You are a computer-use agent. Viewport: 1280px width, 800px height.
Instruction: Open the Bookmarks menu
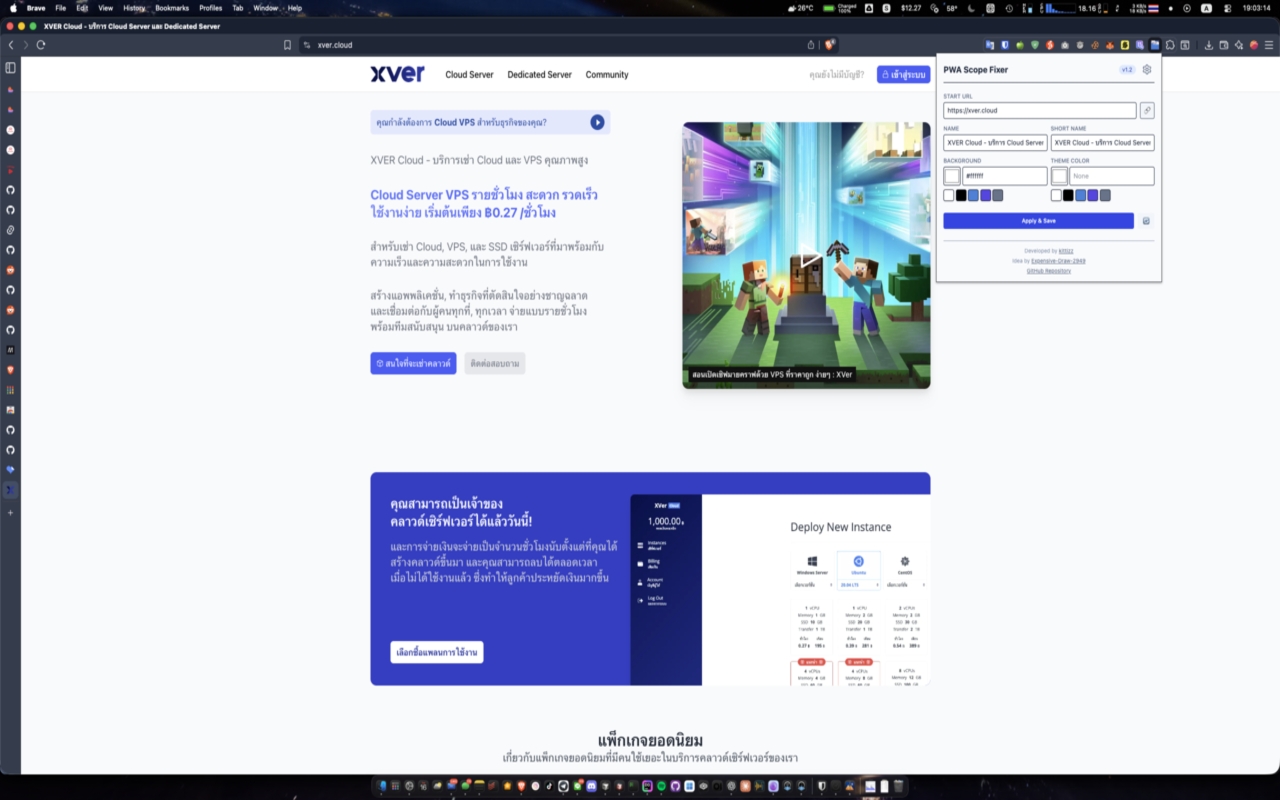click(172, 7)
